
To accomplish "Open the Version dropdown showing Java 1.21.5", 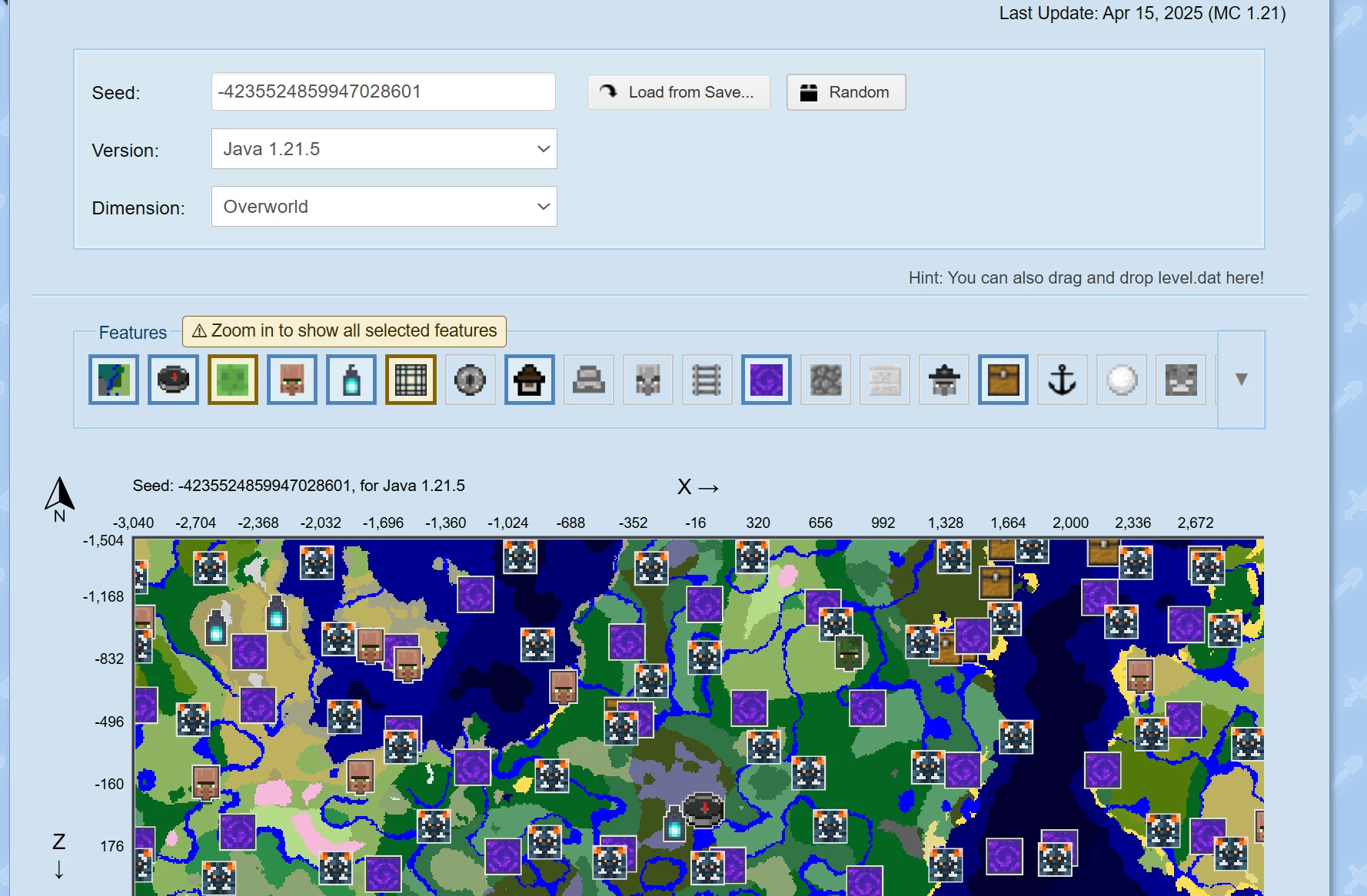I will 384,149.
